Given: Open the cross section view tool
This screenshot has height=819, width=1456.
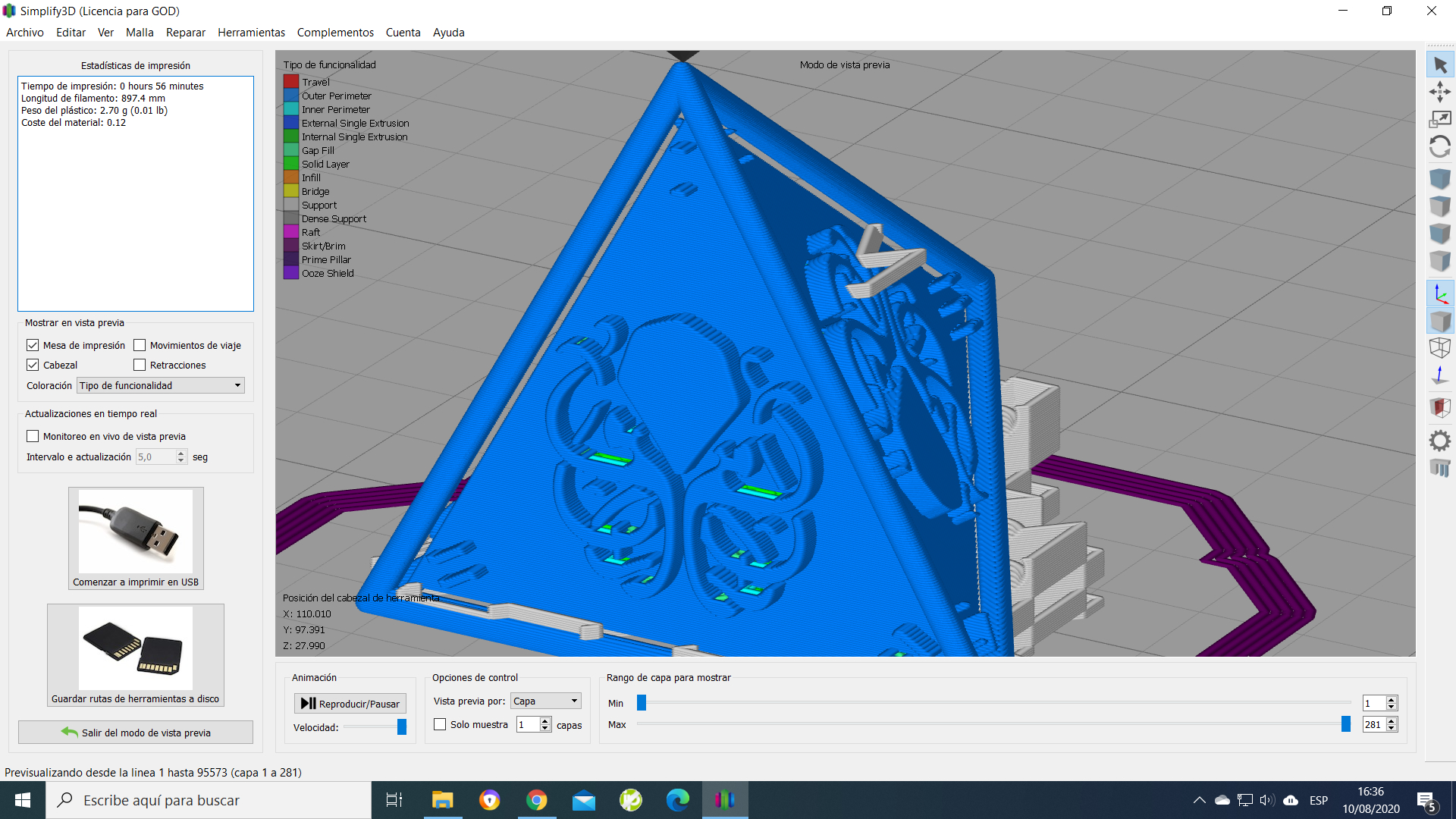Looking at the screenshot, I should coord(1440,408).
